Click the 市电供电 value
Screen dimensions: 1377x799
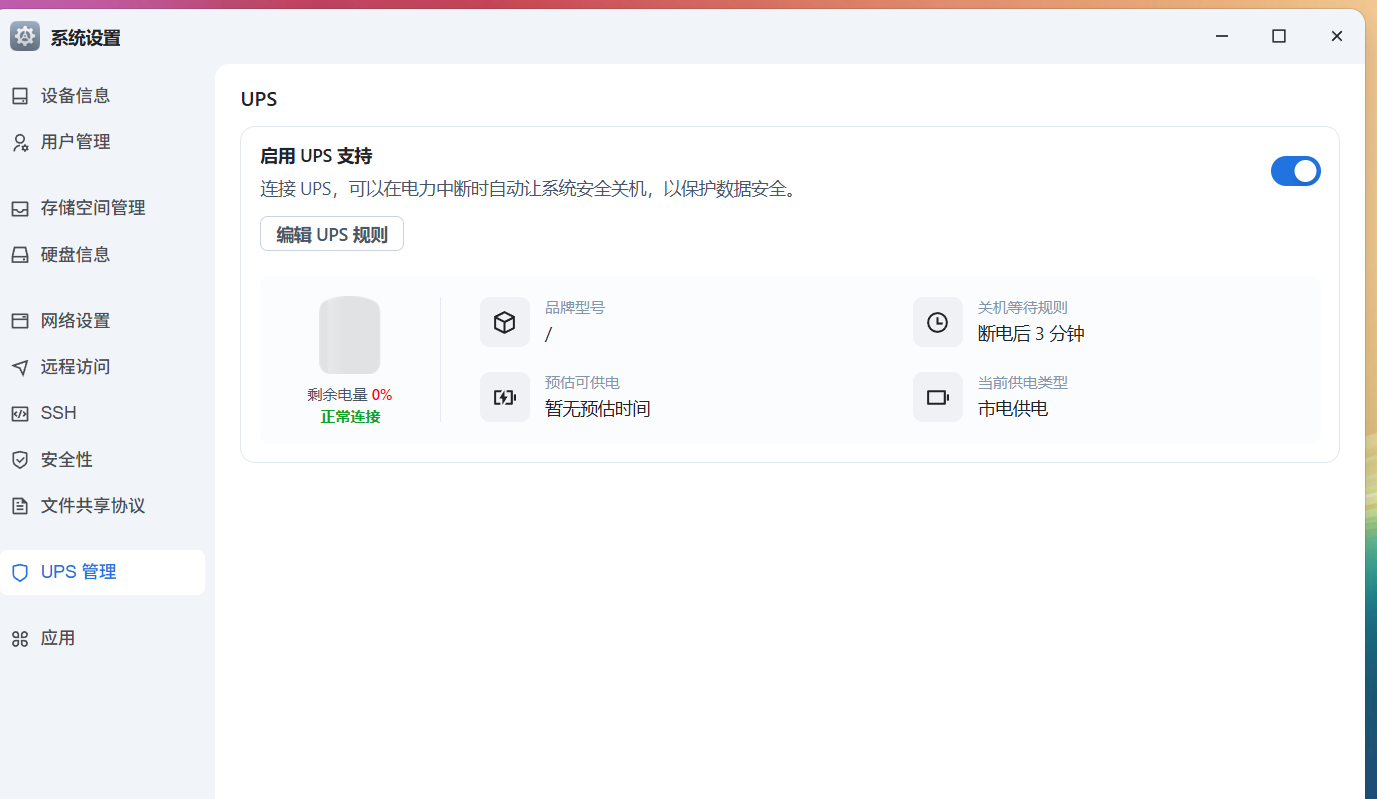[x=1013, y=409]
